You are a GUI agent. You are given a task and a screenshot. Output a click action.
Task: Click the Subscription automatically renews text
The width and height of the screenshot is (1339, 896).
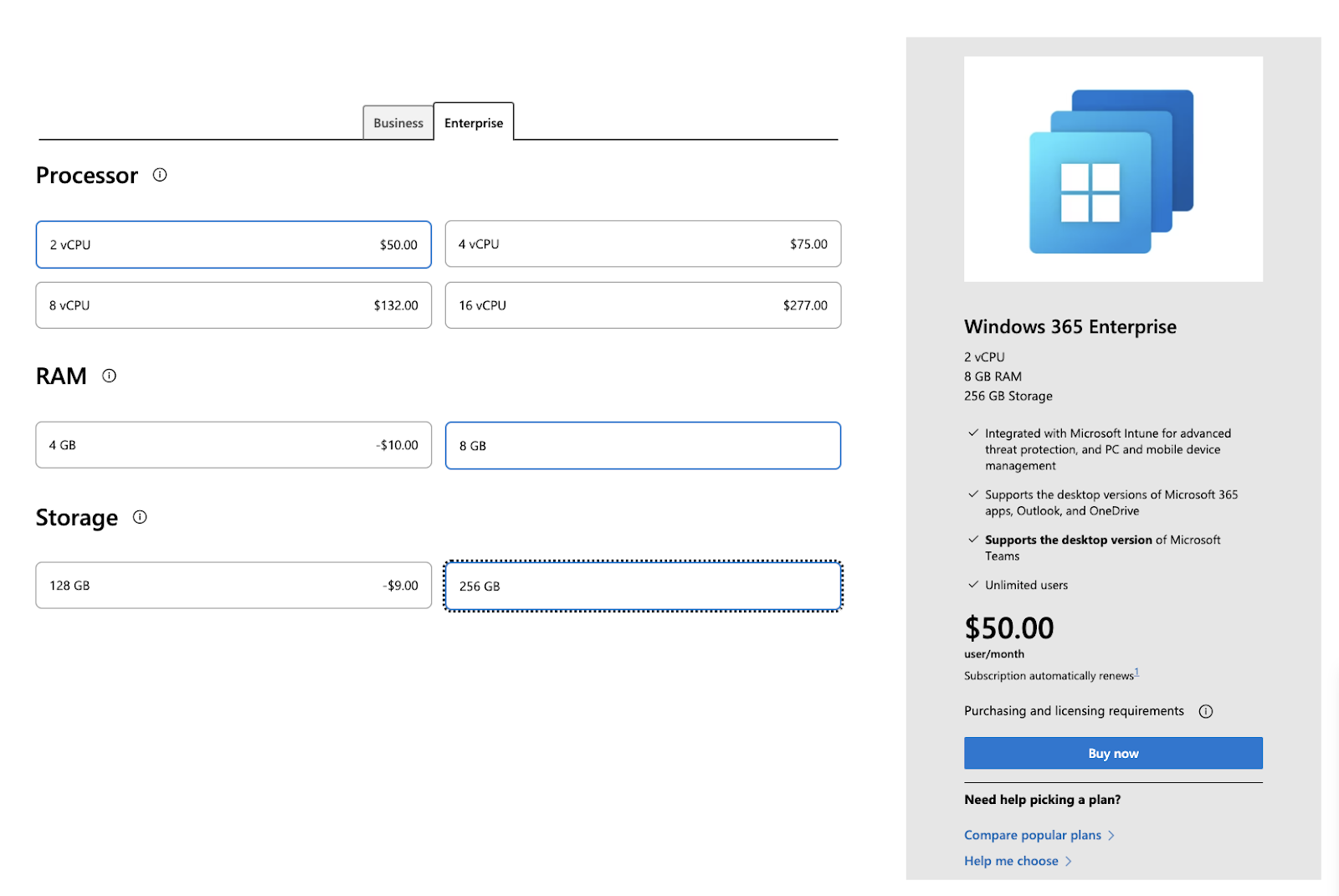1049,676
